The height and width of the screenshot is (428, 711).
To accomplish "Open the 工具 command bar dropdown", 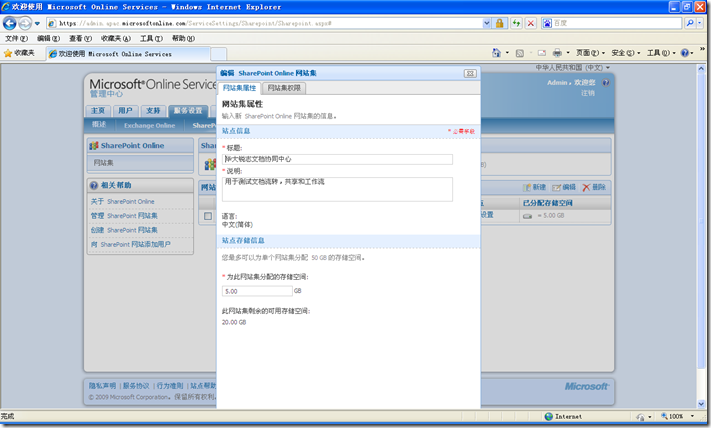I will [661, 53].
